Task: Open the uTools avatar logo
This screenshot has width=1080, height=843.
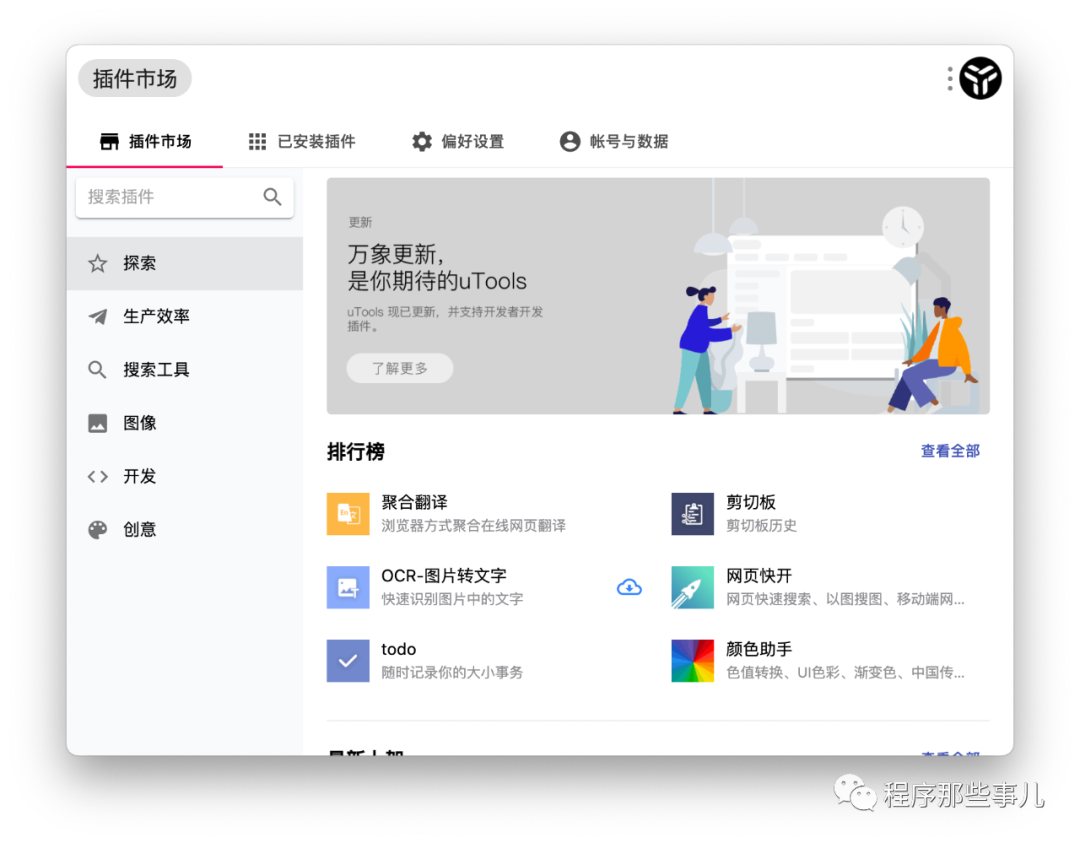Action: (980, 79)
